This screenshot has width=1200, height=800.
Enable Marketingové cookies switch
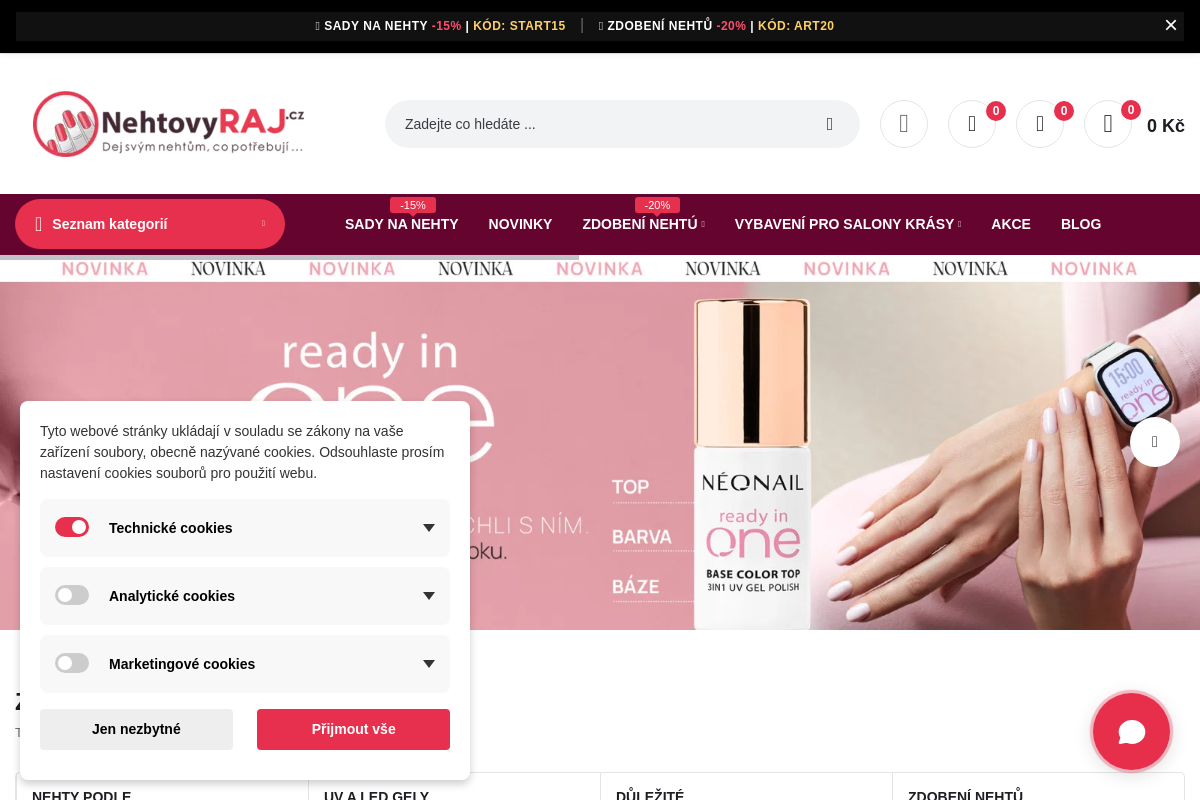click(72, 663)
